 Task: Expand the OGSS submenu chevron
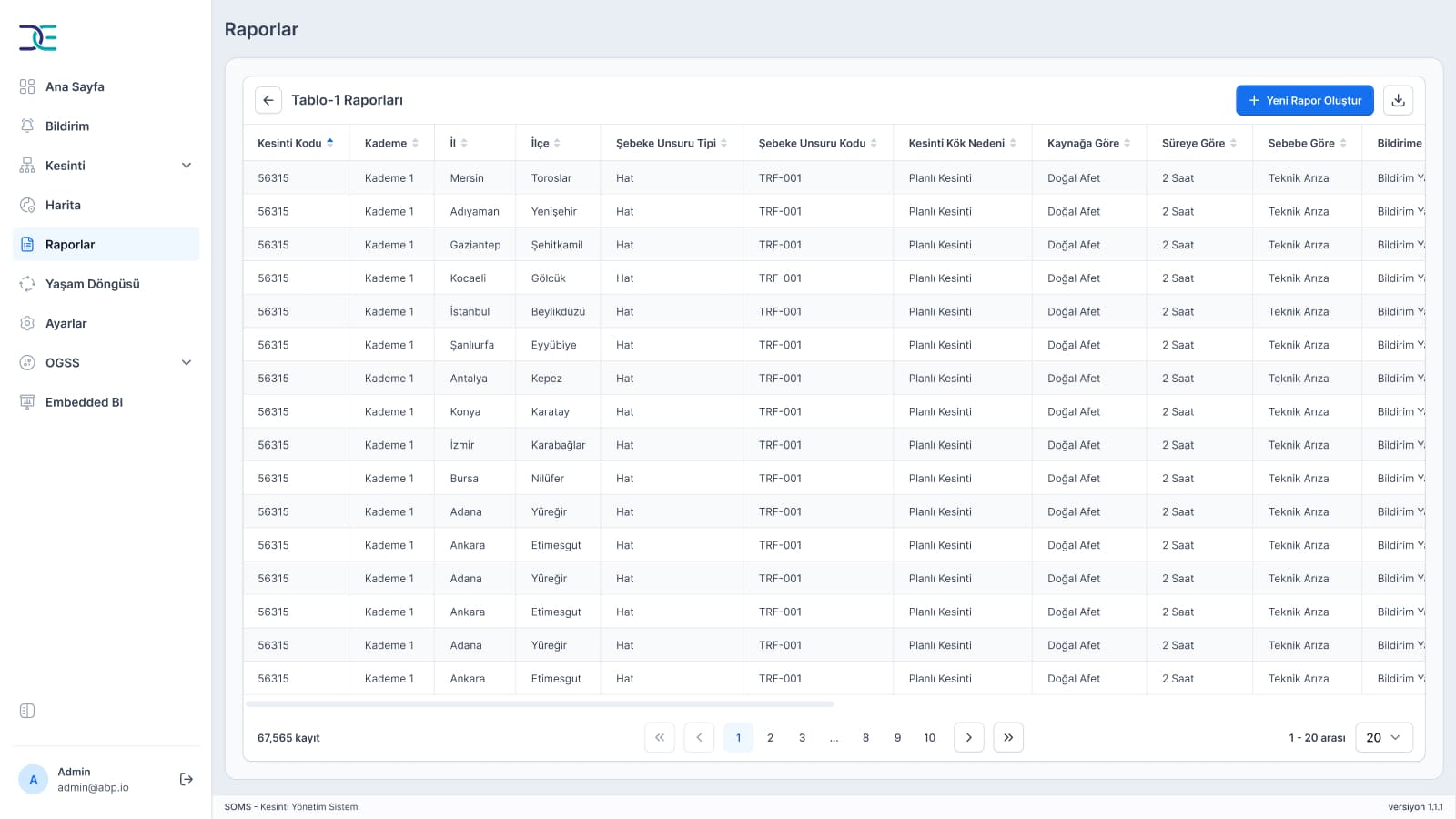click(x=187, y=362)
